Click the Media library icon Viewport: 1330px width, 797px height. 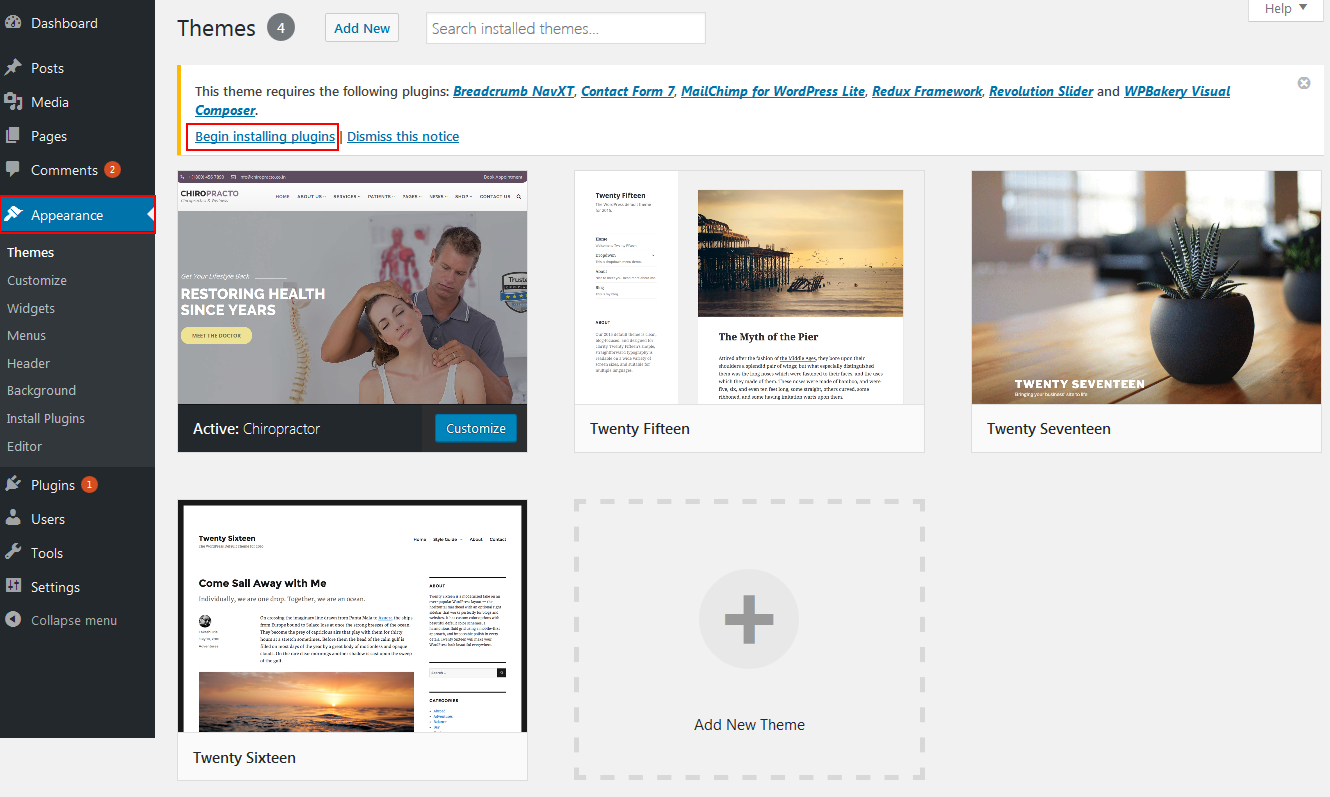tap(13, 102)
